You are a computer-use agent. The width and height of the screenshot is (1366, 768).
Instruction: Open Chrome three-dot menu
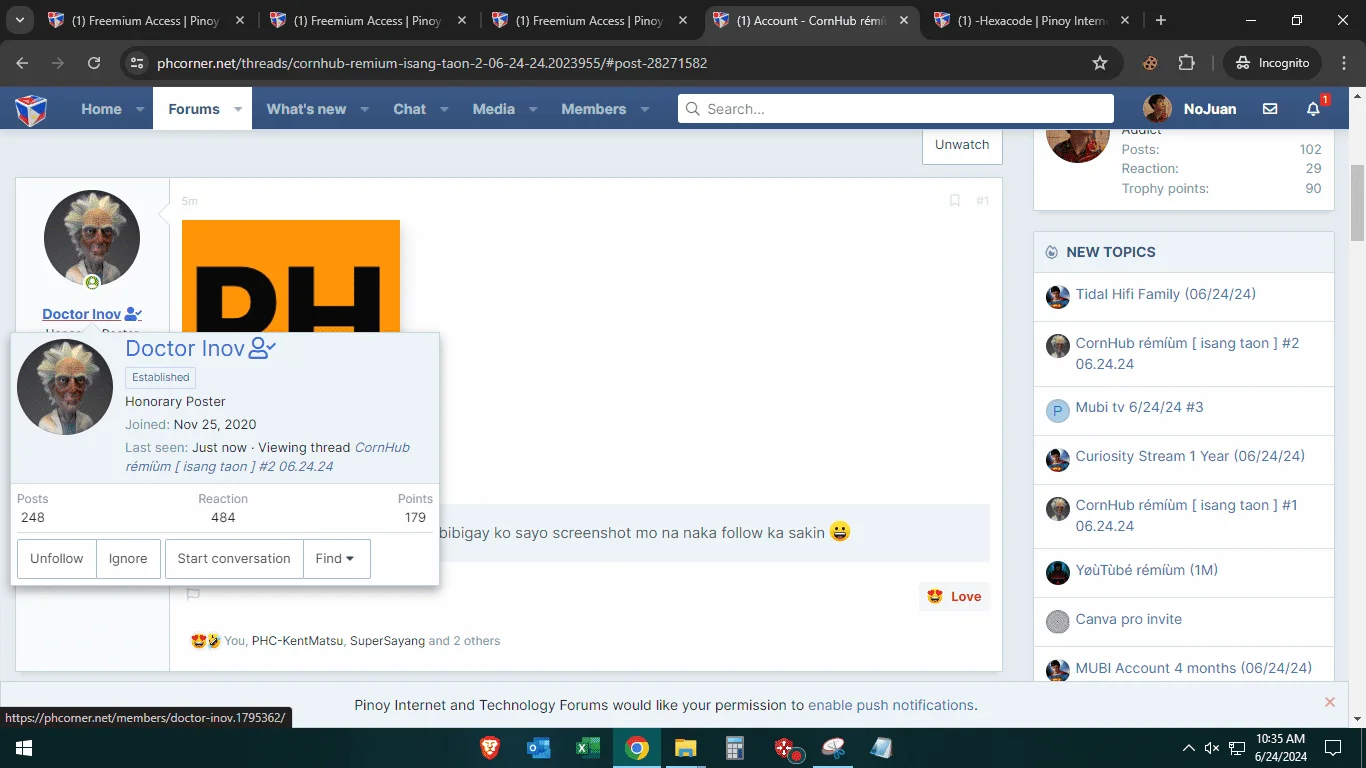(1344, 63)
